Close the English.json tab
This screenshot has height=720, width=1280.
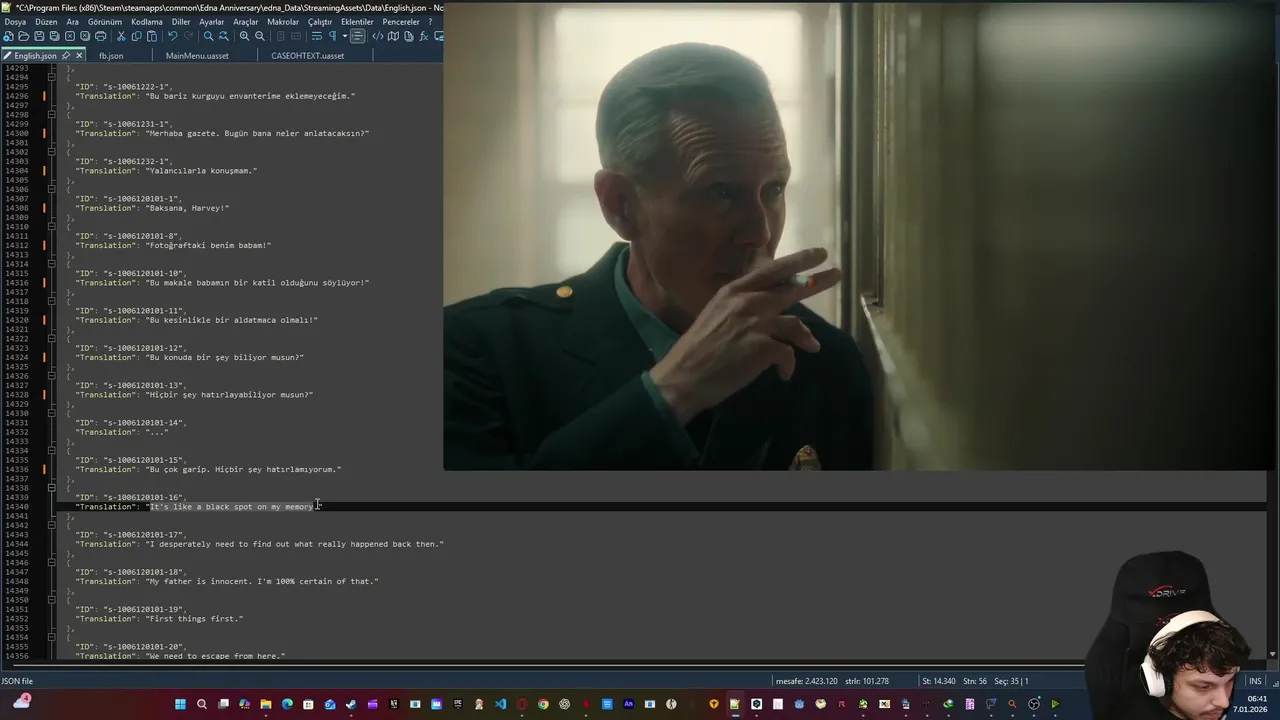[x=79, y=56]
